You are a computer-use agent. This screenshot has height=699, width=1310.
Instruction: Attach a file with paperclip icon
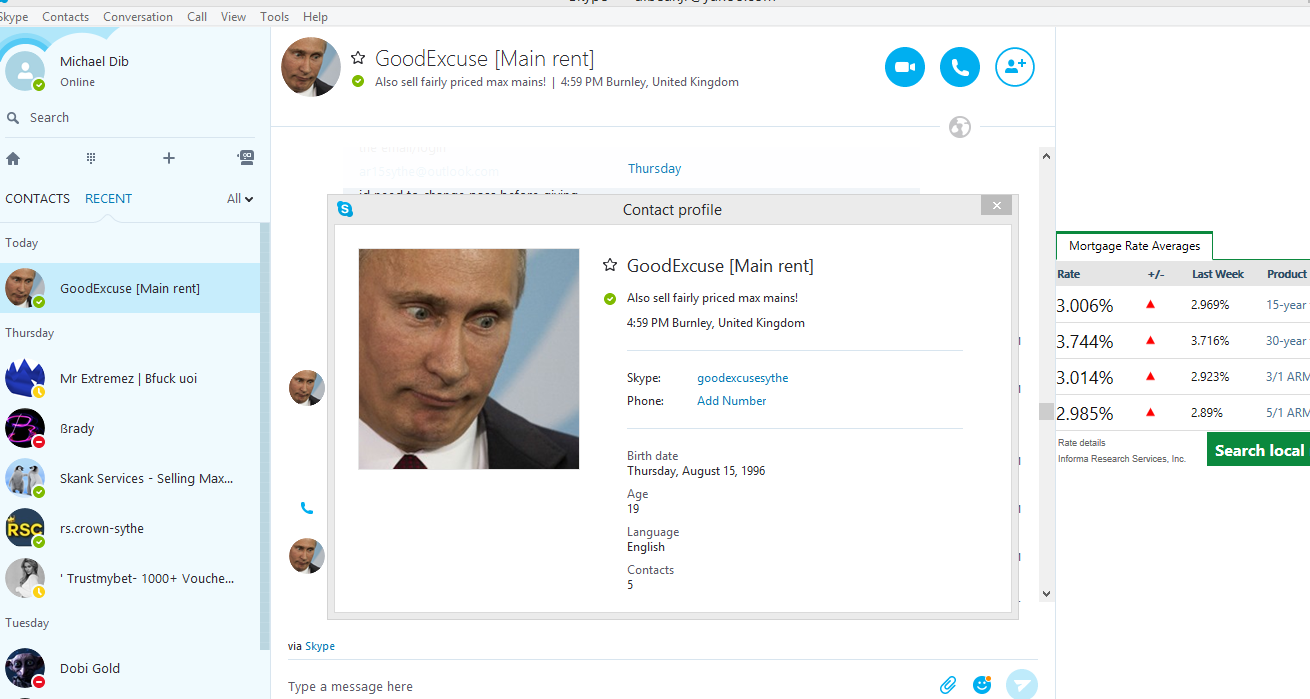click(x=948, y=685)
